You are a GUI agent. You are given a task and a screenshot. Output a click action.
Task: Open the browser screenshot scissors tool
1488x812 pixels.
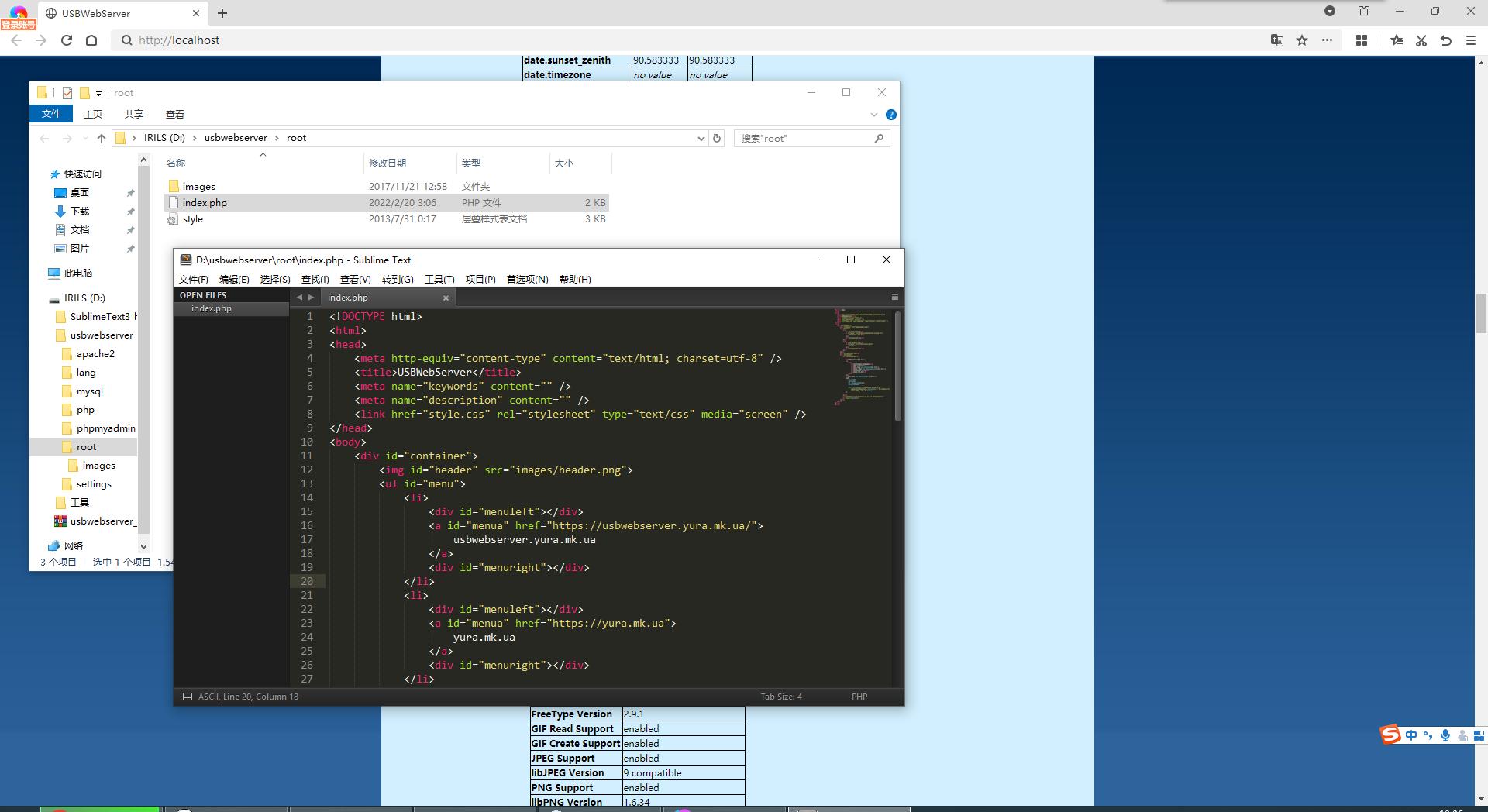pyautogui.click(x=1421, y=40)
